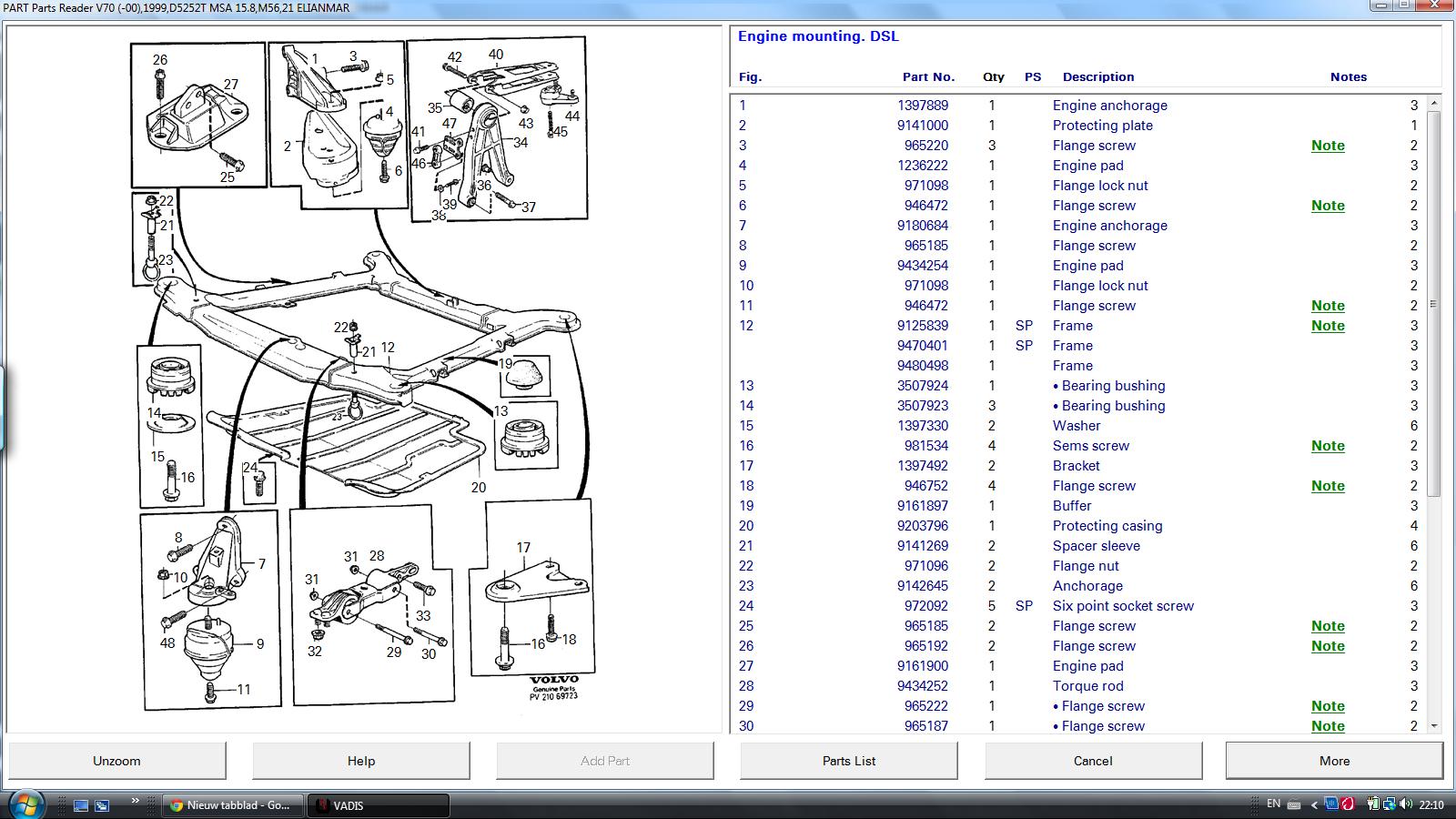Open the network connection tray icon
Viewport: 1456px width, 819px height.
[1390, 804]
